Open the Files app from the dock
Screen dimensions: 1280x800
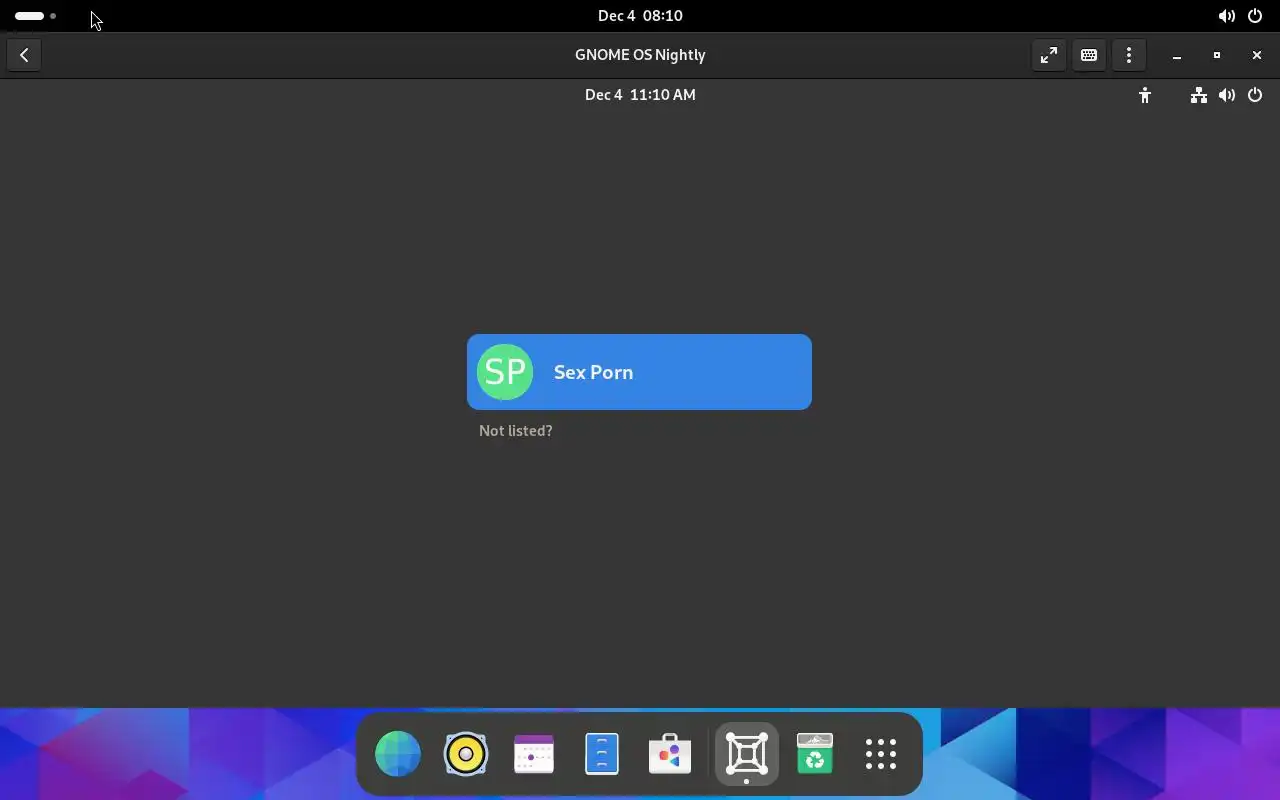(602, 754)
